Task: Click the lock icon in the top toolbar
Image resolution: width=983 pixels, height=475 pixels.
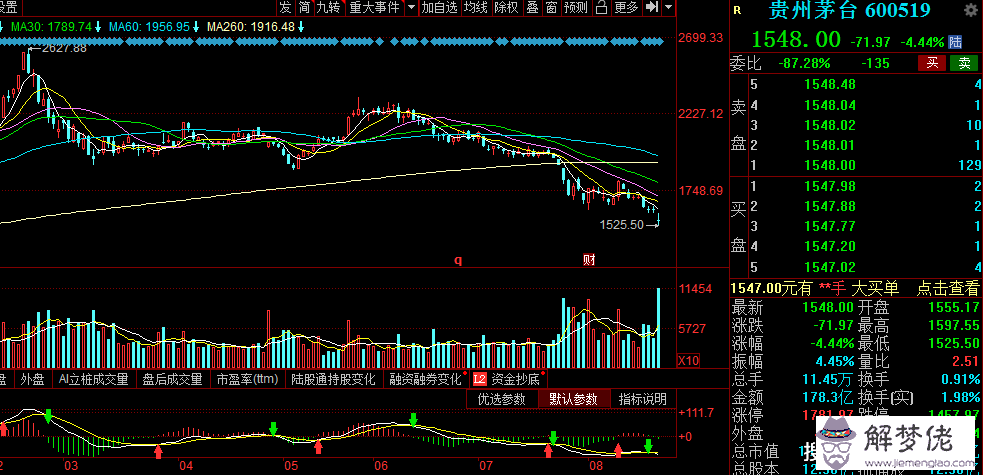Action: click(601, 8)
